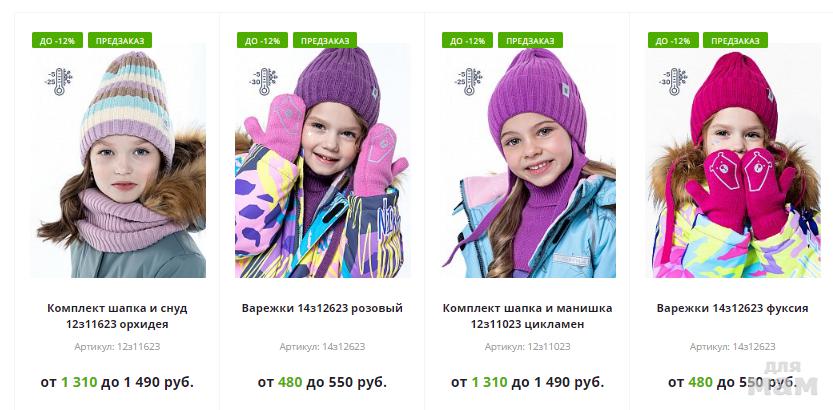
Task: Click thermometer icon on fuchsia mittens product
Action: tap(674, 81)
